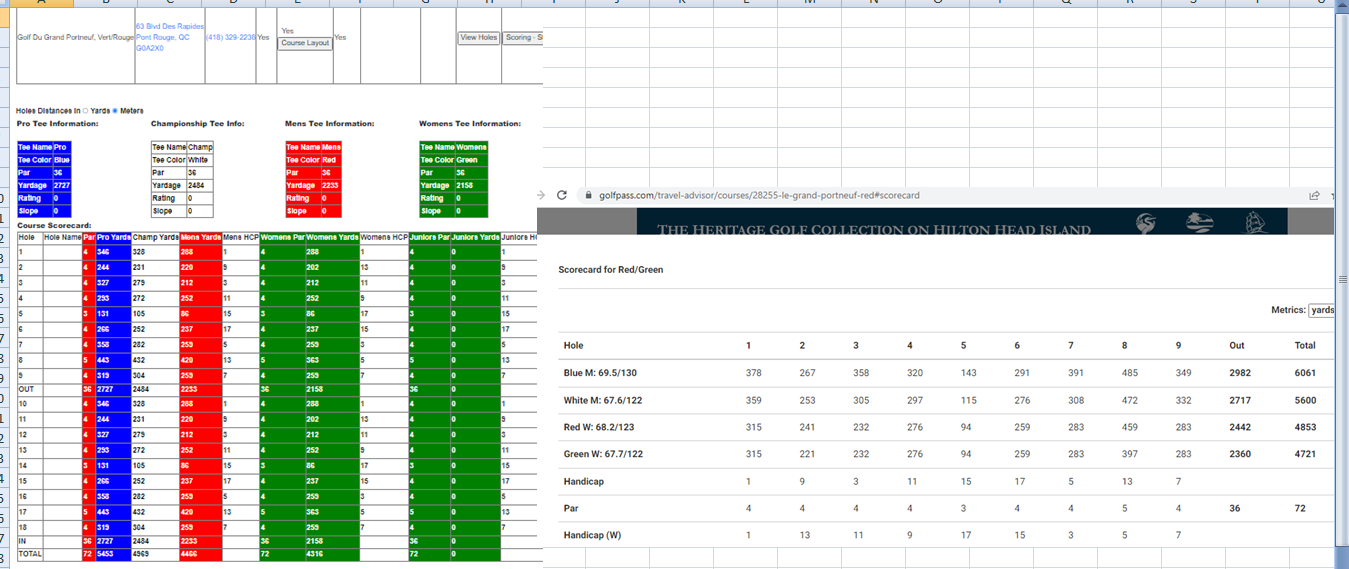Click 'Womens Yards' column header
Viewport: 1349px width, 569px height.
point(332,237)
